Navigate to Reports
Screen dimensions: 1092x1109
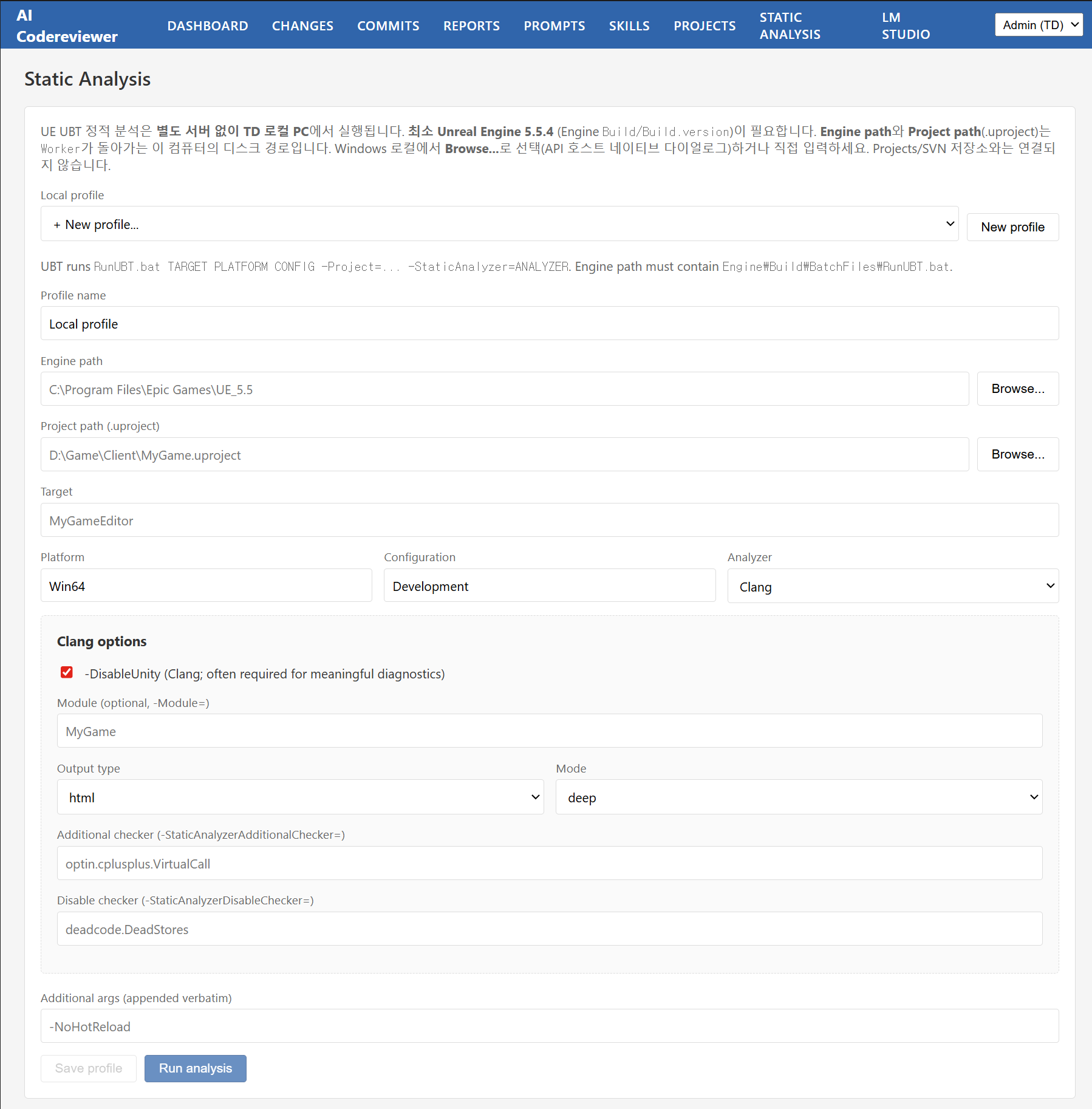coord(471,26)
